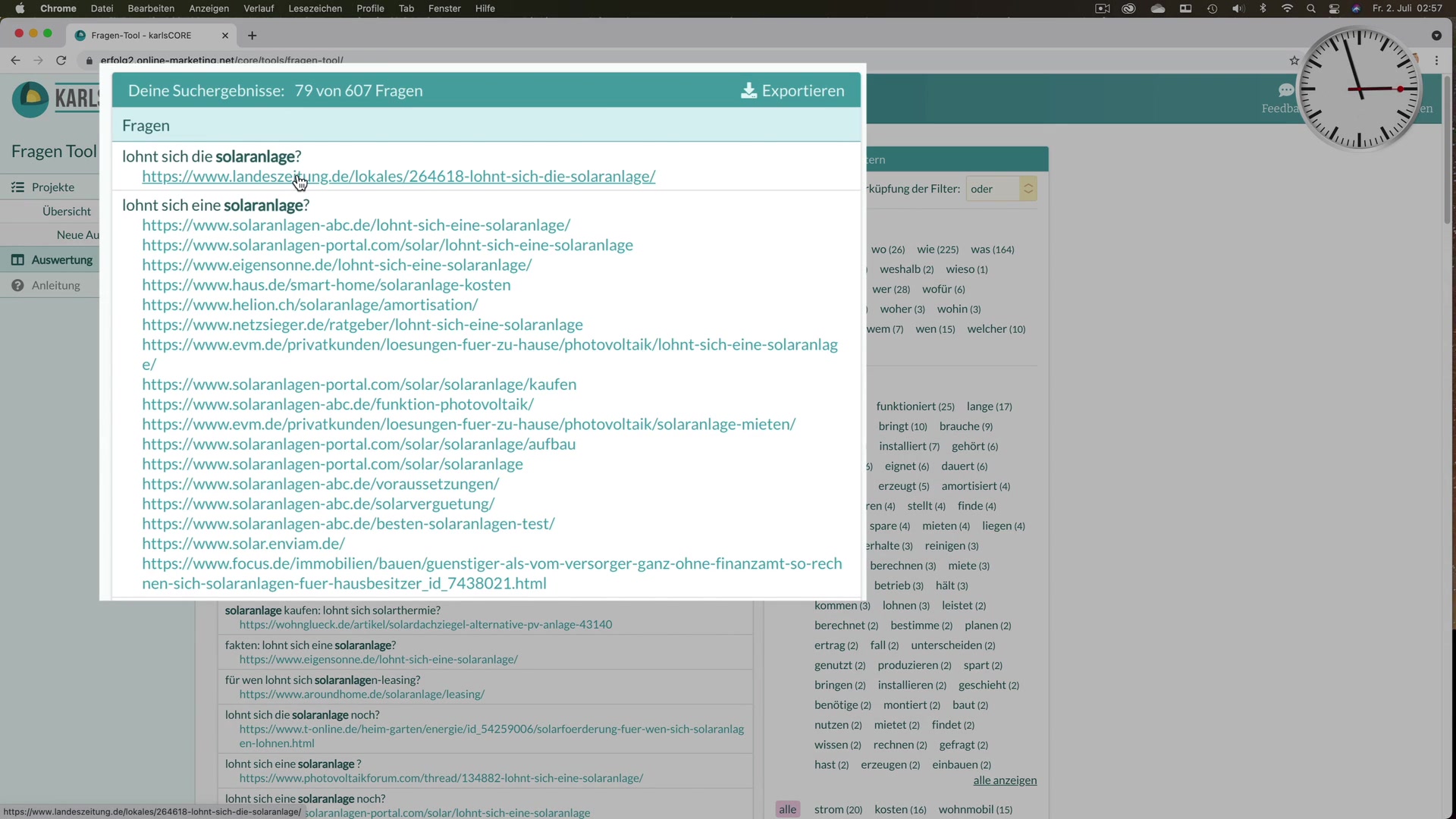Open the Apple menu
This screenshot has width=1456, height=819.
[20, 8]
